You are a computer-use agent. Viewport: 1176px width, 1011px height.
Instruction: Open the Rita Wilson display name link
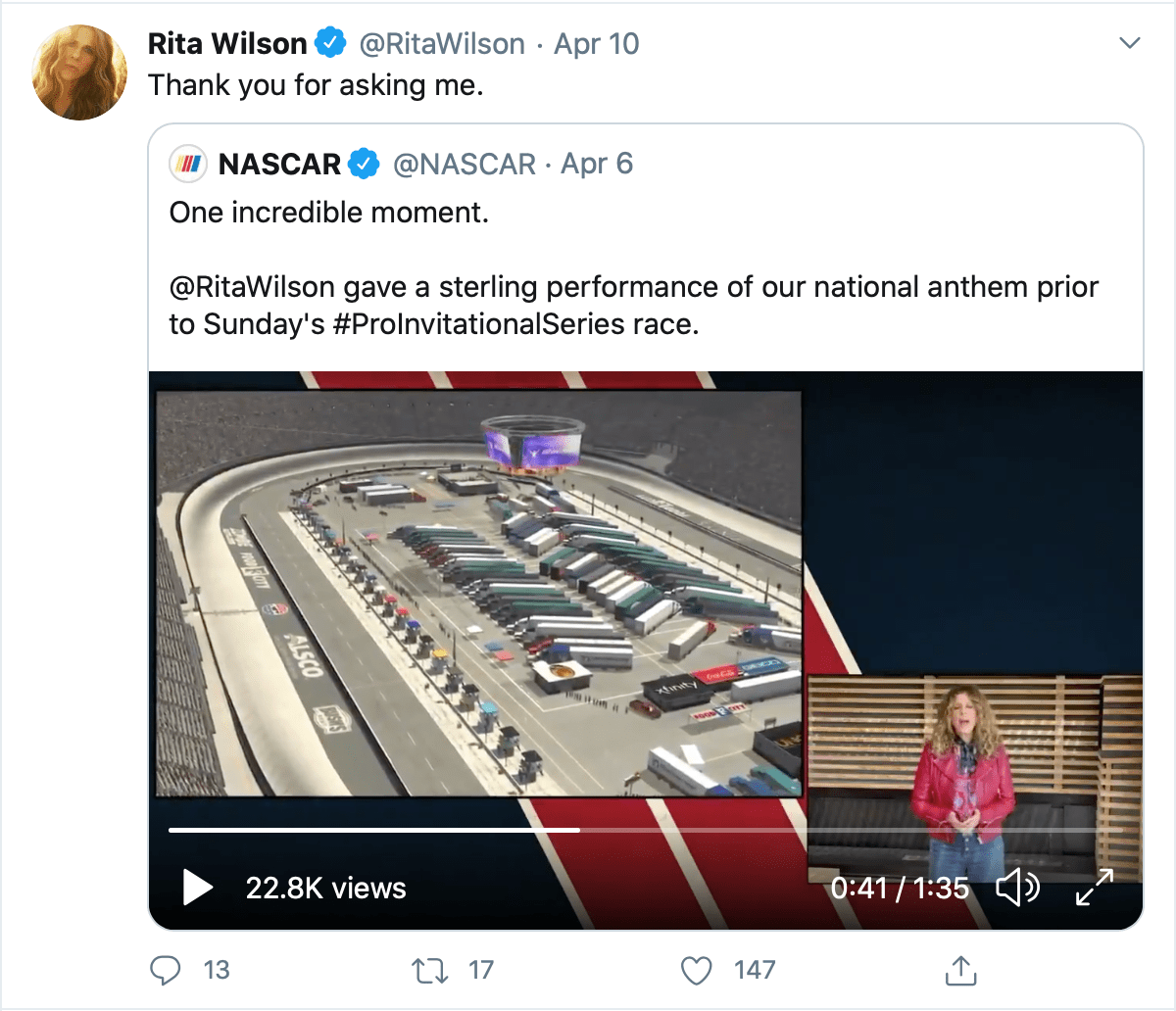227,44
